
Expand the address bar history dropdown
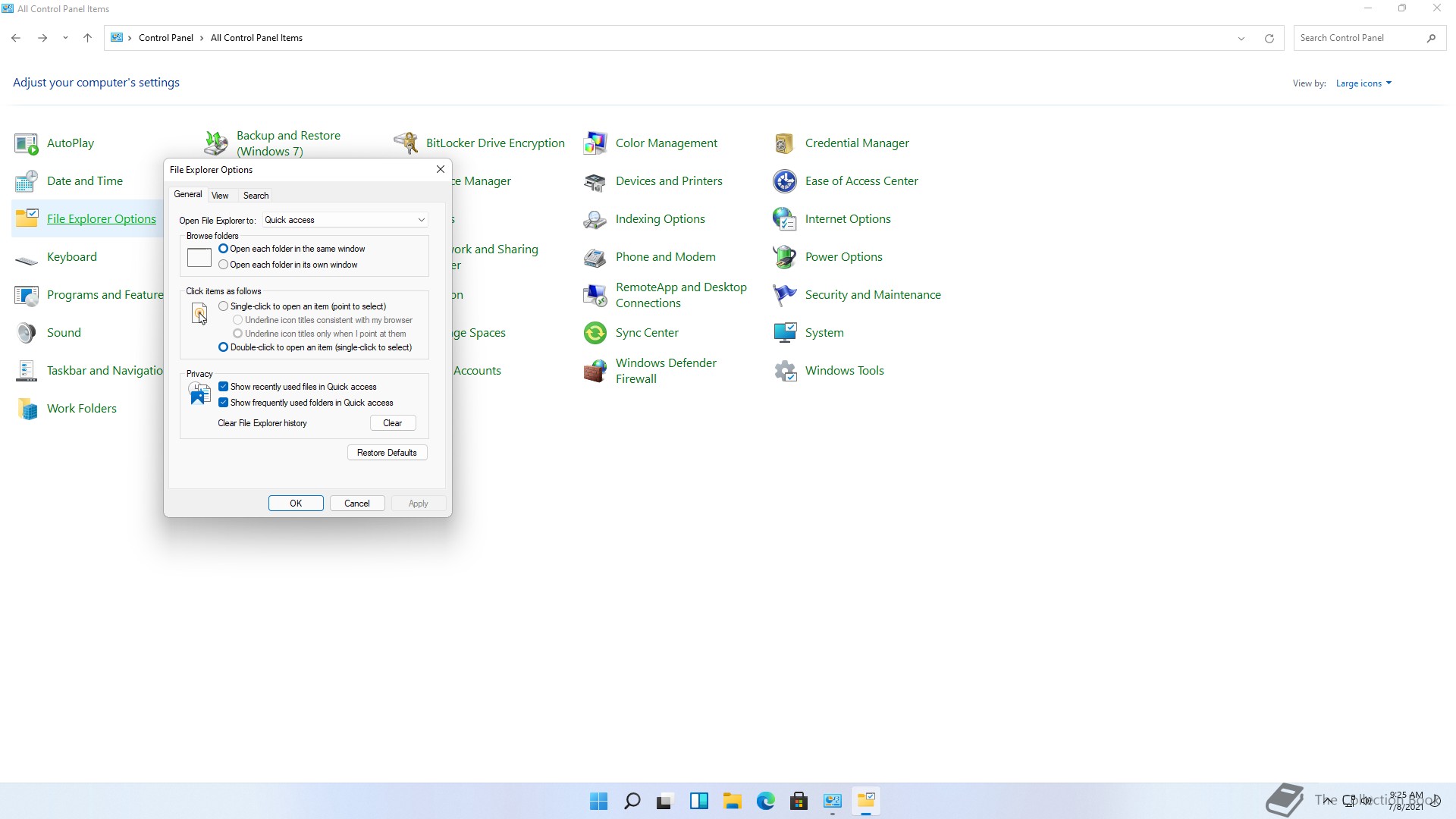[x=1241, y=38]
